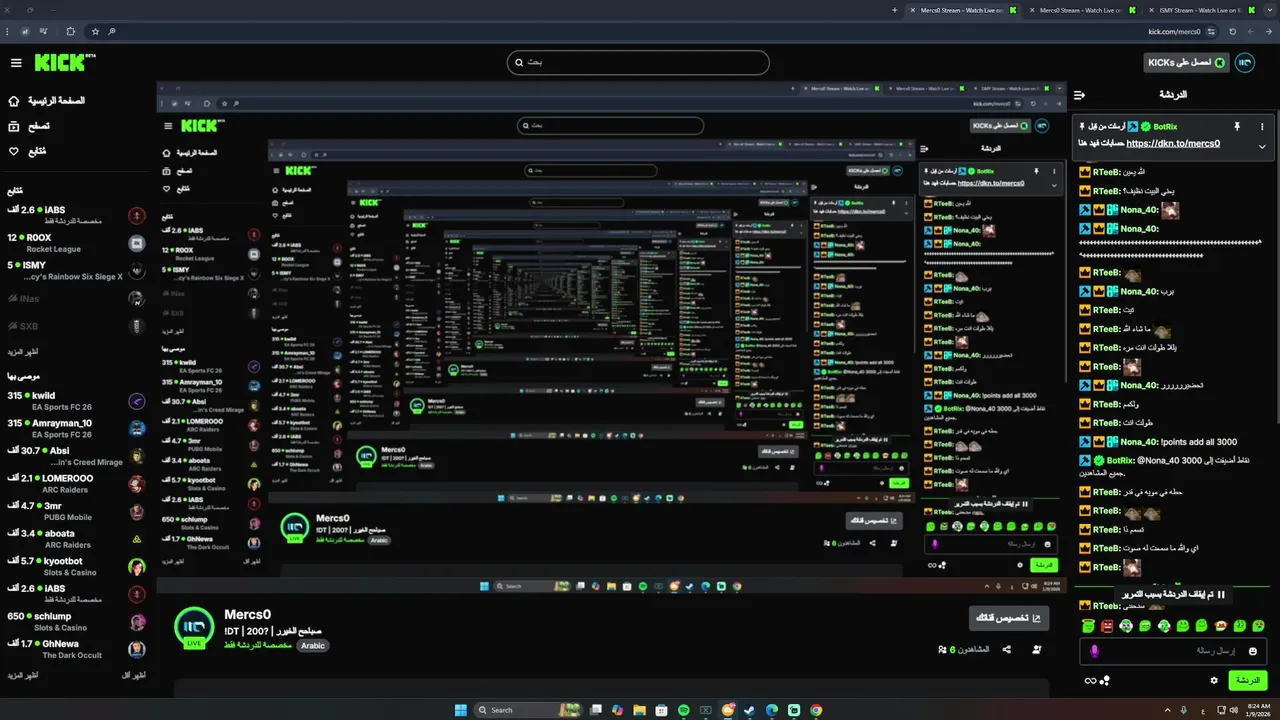This screenshot has width=1280, height=720.
Task: Open https://dkn.to/mercs0 link
Action: coord(1173,143)
